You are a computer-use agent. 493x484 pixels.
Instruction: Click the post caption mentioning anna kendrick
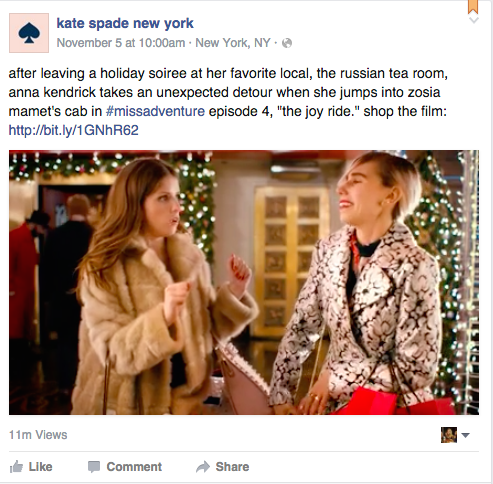coord(228,102)
